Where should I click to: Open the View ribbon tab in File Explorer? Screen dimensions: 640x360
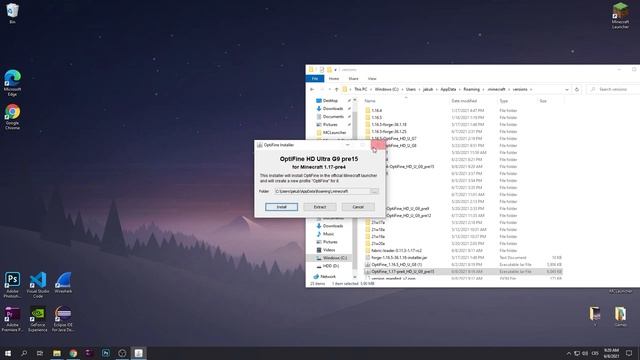click(372, 78)
